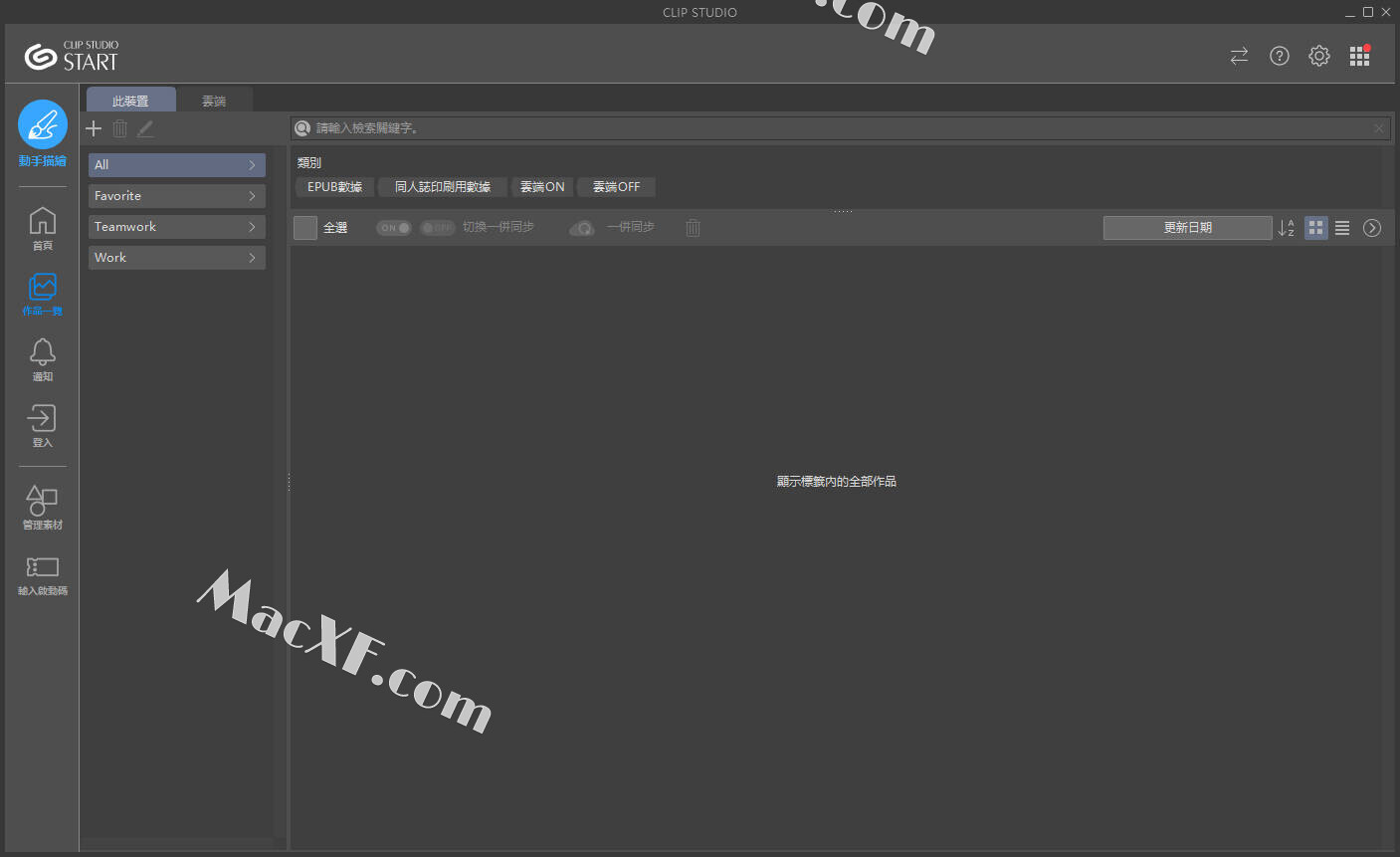Open 作品一覽 works list in sidebar
Image resolution: width=1400 pixels, height=857 pixels.
click(43, 294)
